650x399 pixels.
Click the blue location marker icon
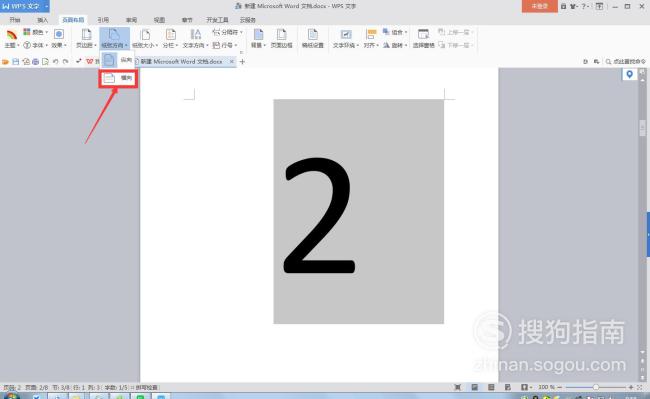coord(629,74)
